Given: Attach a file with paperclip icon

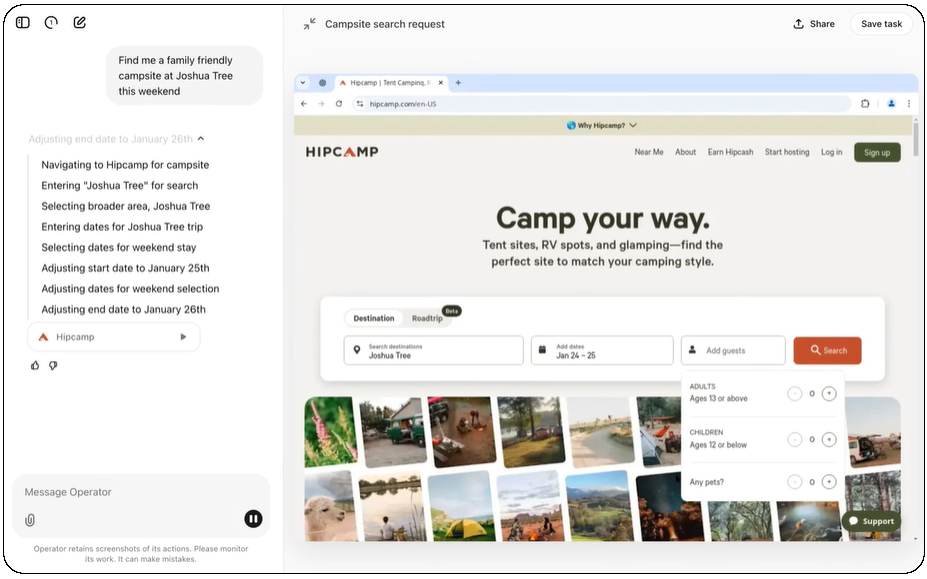Looking at the screenshot, I should [30, 519].
